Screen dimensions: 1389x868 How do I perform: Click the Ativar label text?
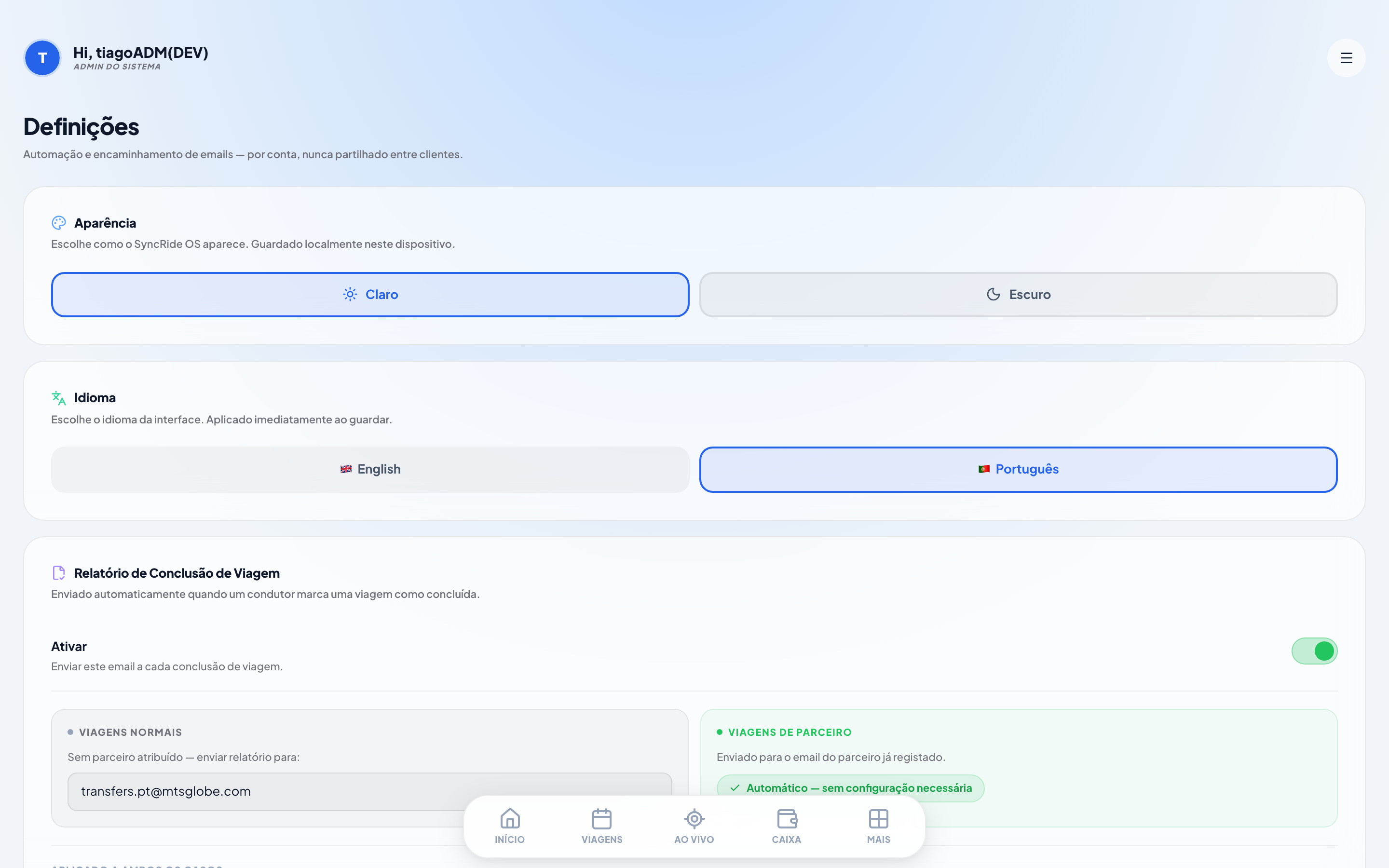69,646
